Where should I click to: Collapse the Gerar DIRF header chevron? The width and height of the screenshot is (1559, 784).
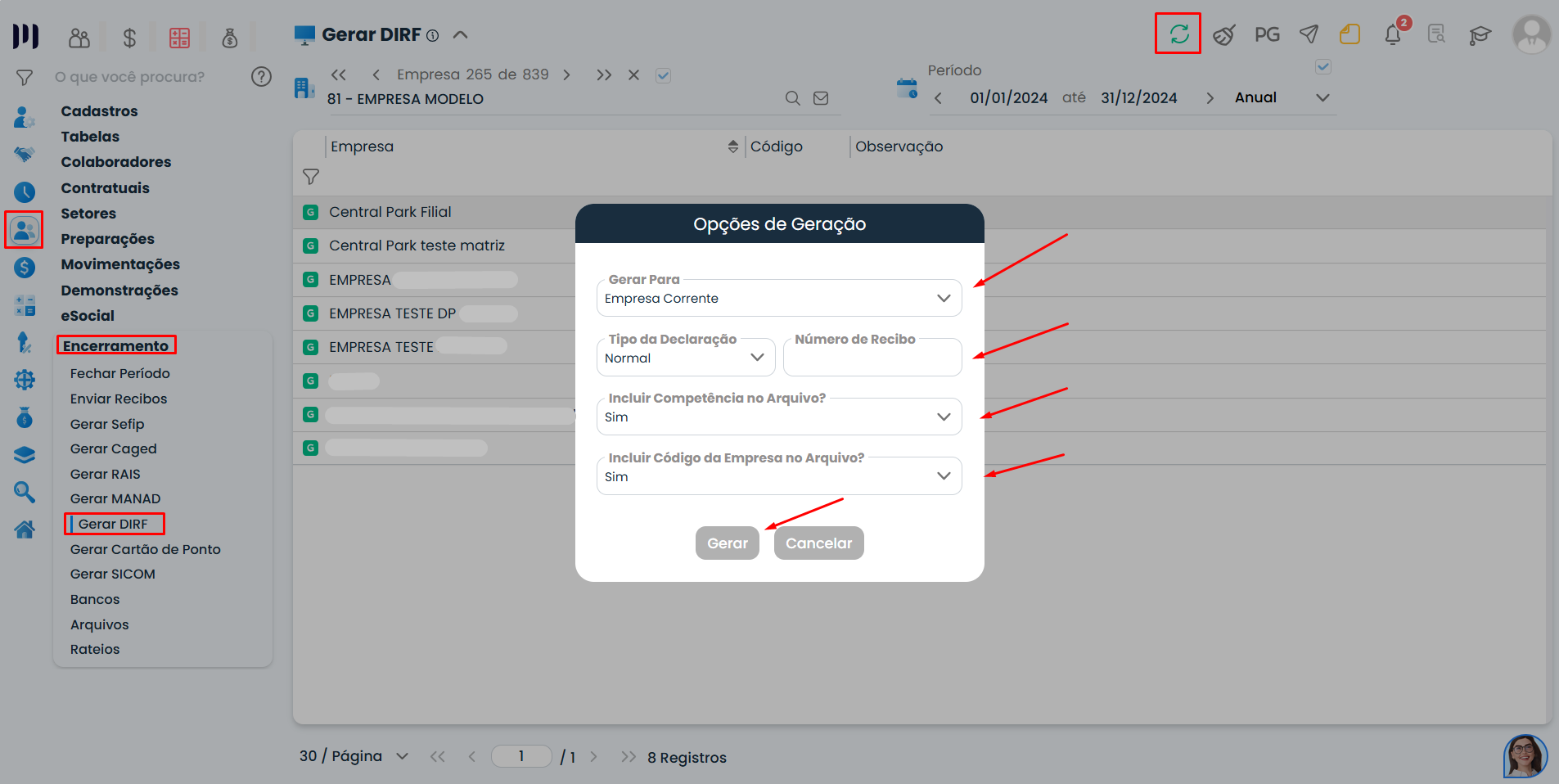pyautogui.click(x=461, y=34)
